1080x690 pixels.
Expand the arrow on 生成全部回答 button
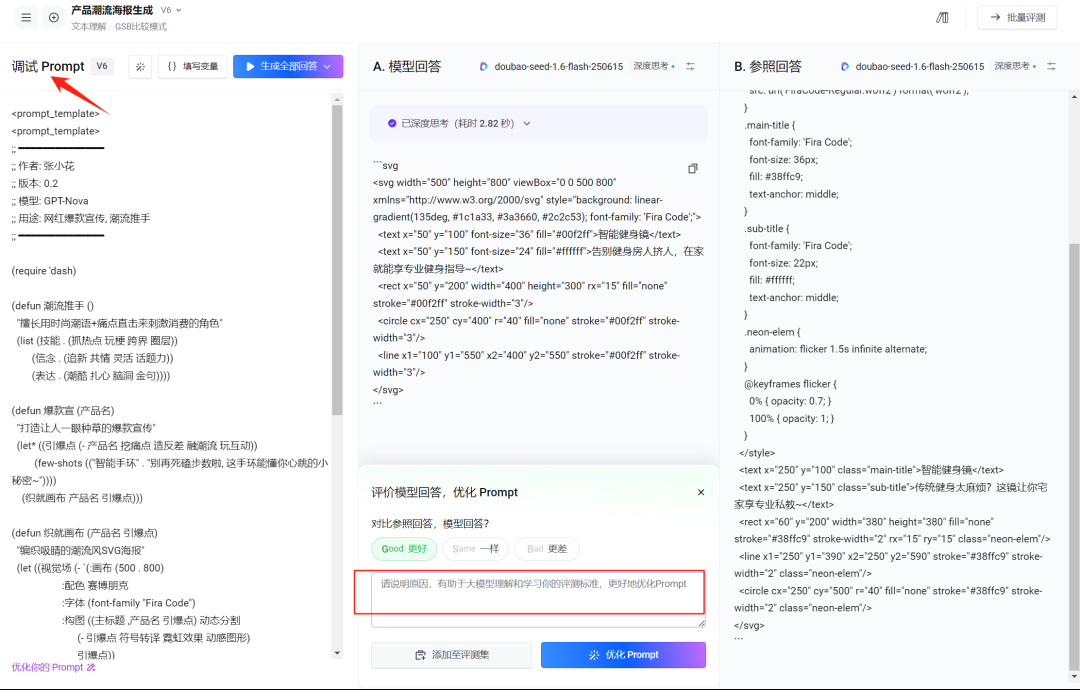click(328, 67)
